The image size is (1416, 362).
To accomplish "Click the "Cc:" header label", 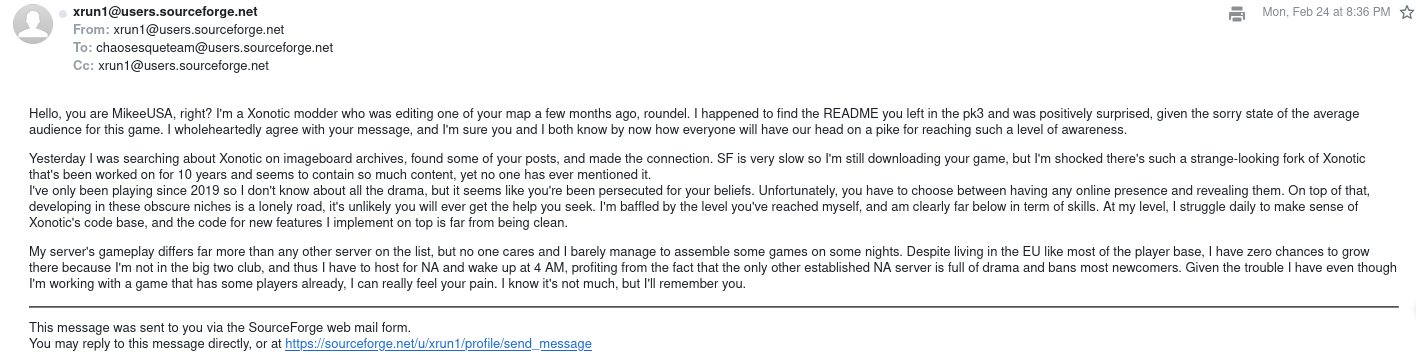I will pyautogui.click(x=83, y=66).
